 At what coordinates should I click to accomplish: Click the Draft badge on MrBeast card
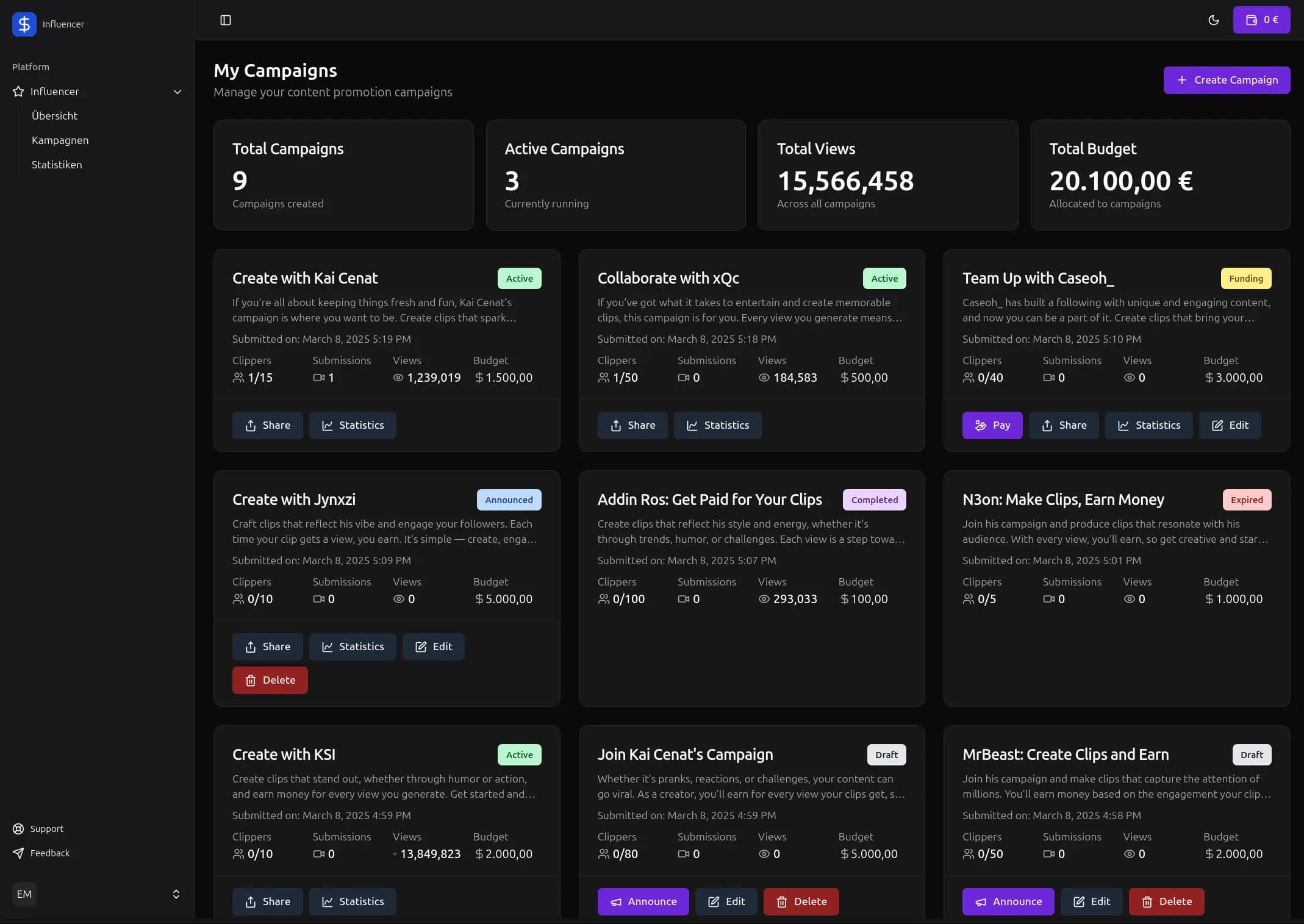click(1252, 754)
